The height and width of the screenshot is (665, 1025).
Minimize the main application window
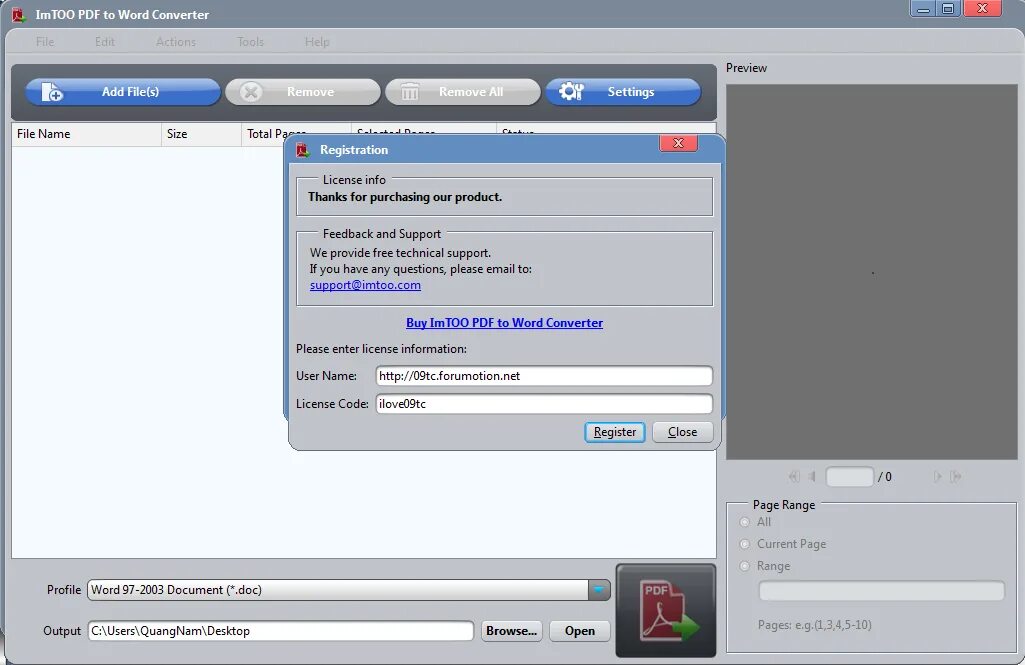pyautogui.click(x=923, y=9)
